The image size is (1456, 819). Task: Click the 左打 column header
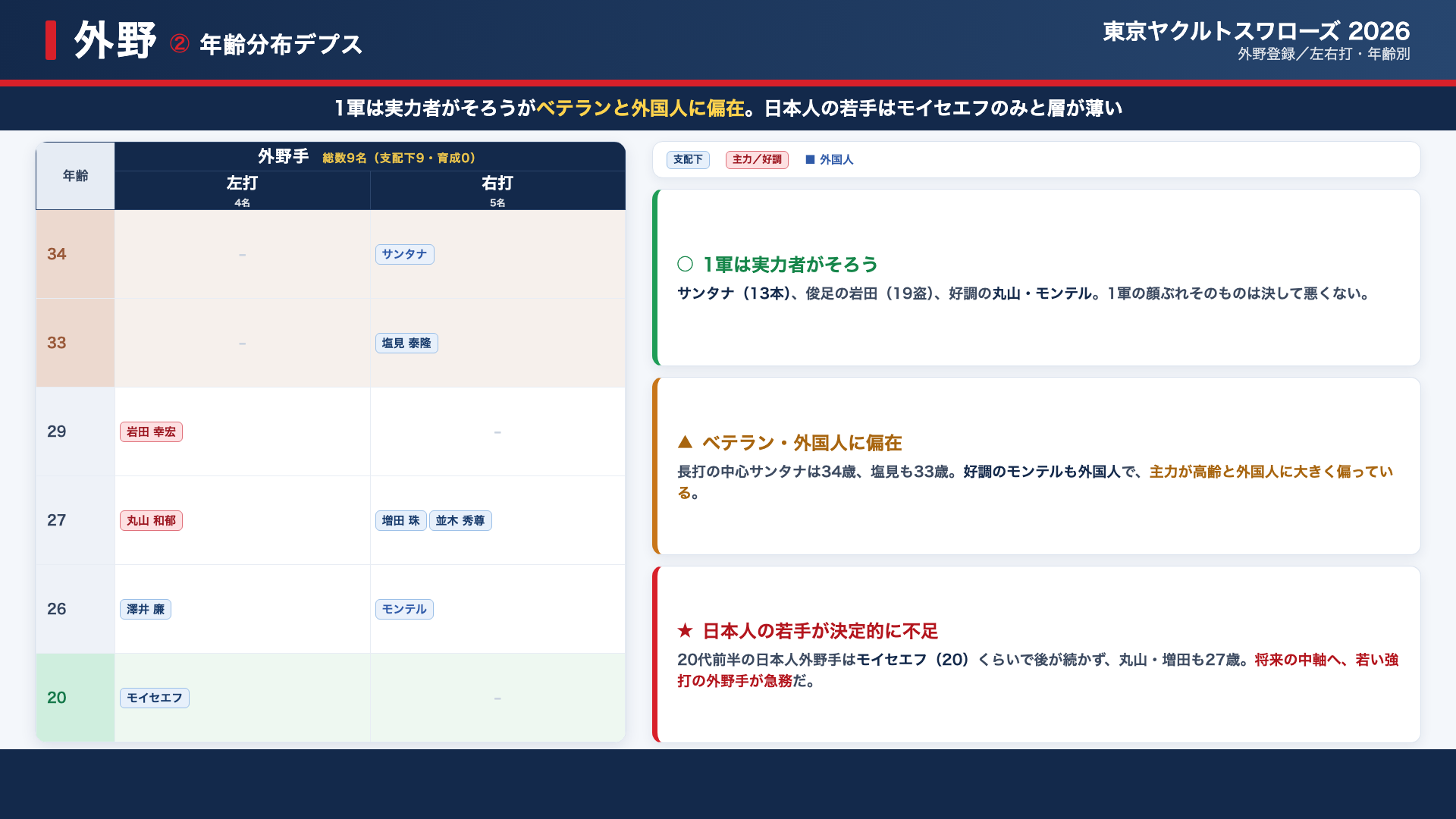coord(242,183)
